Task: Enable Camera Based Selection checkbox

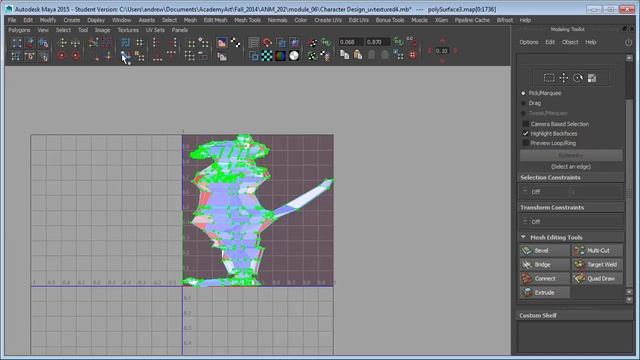Action: tap(526, 124)
